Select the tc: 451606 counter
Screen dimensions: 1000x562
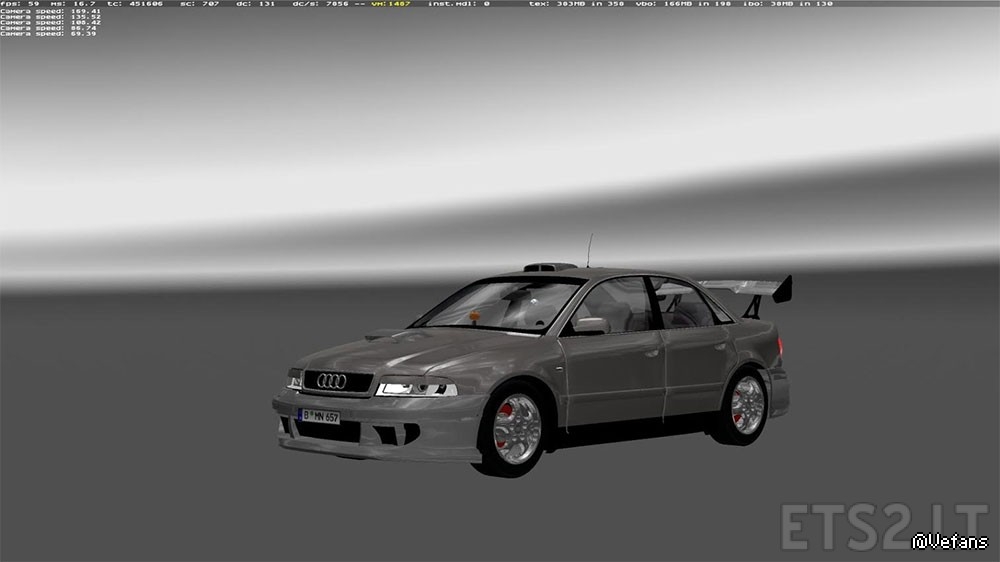(135, 4)
